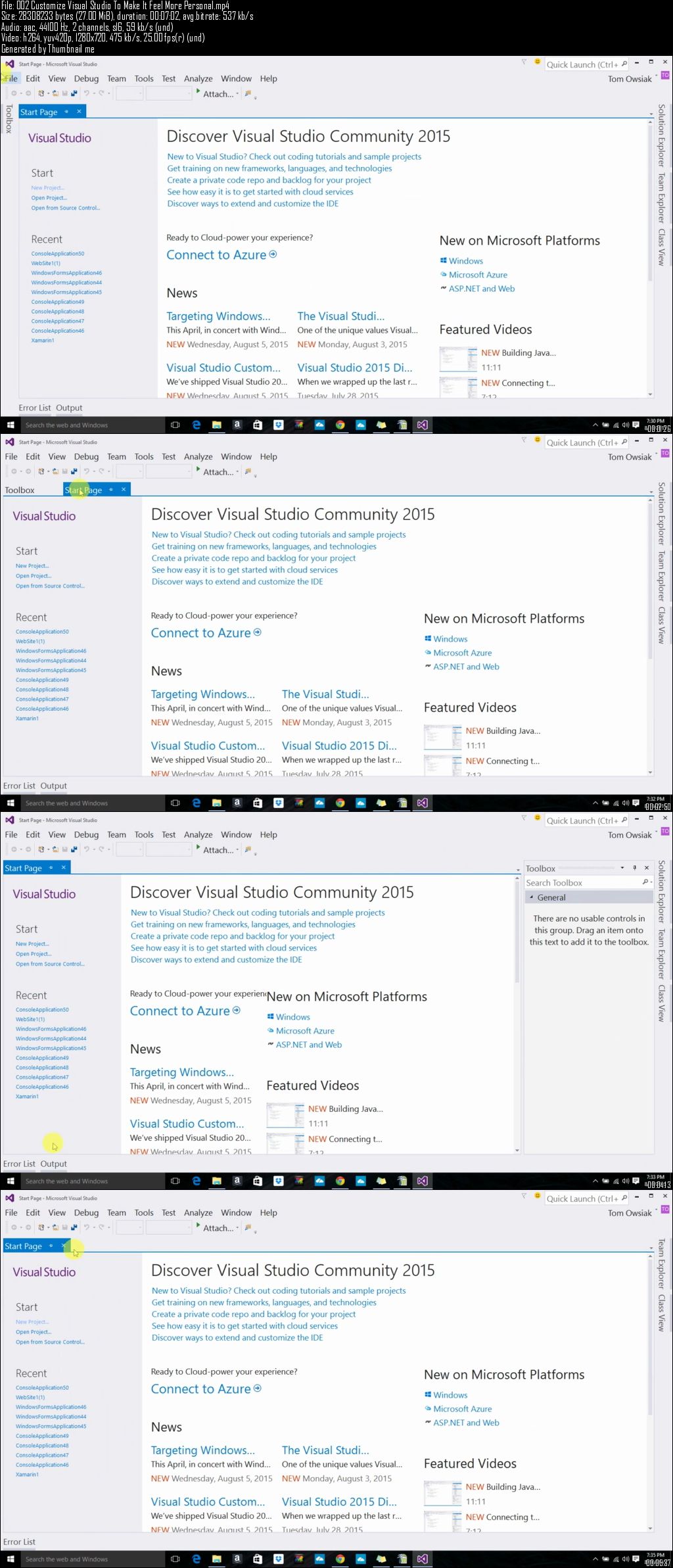Open the Connect to Azure link in the 00:01:26 frame
Image resolution: width=673 pixels, height=1568 pixels.
[x=221, y=254]
